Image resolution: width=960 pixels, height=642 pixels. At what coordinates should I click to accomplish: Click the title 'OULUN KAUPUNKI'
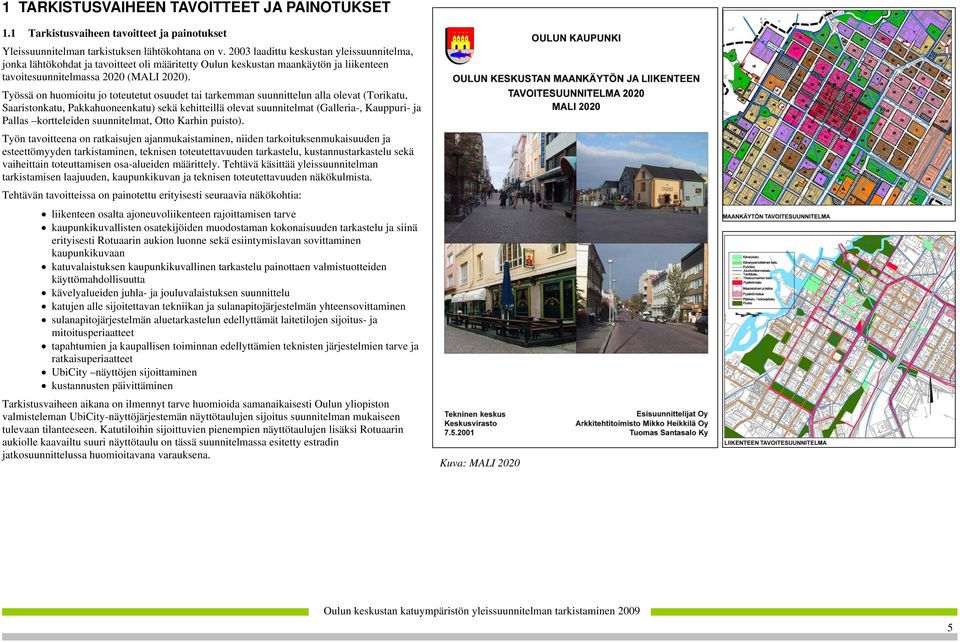pos(576,38)
